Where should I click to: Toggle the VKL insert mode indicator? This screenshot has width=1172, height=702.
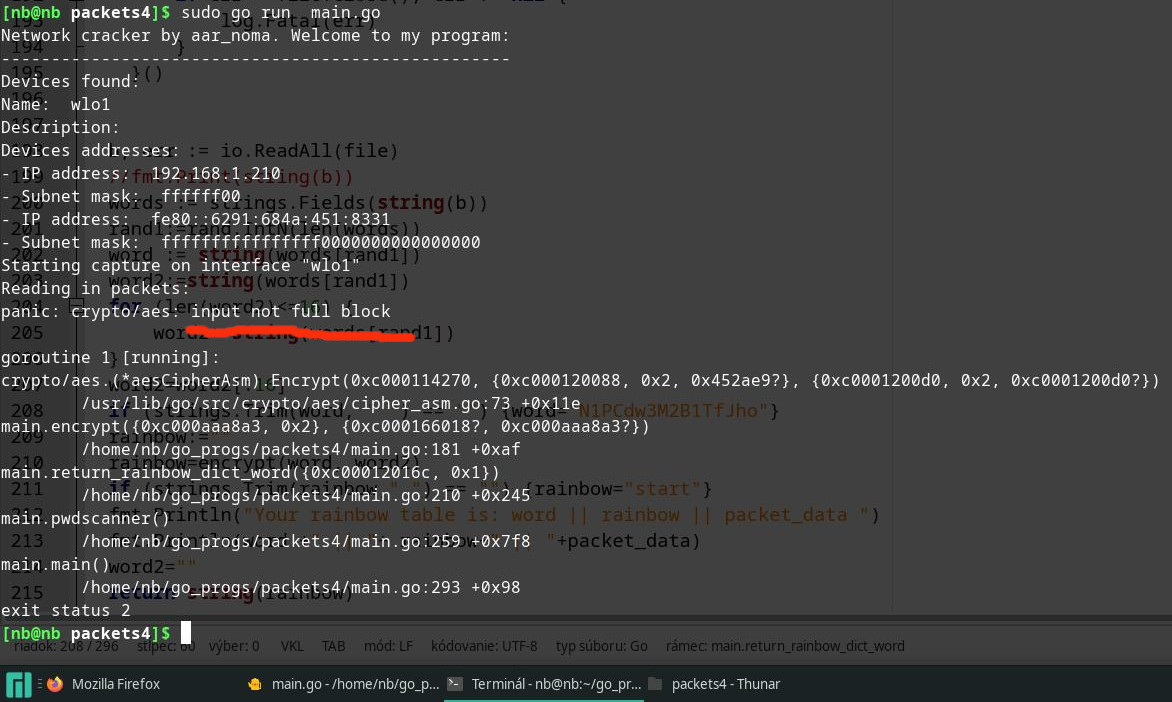(x=291, y=645)
